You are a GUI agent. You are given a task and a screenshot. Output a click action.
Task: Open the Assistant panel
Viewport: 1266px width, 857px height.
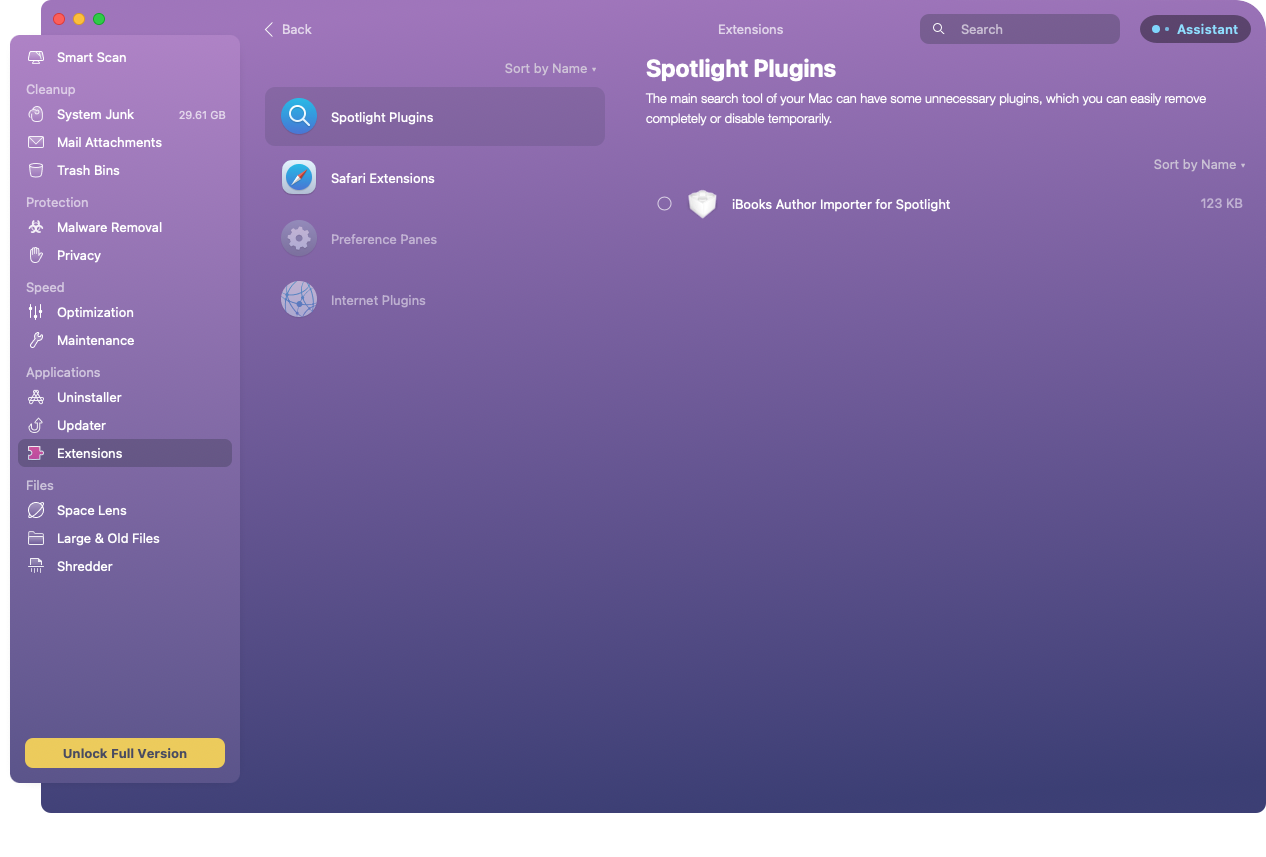(x=1195, y=29)
